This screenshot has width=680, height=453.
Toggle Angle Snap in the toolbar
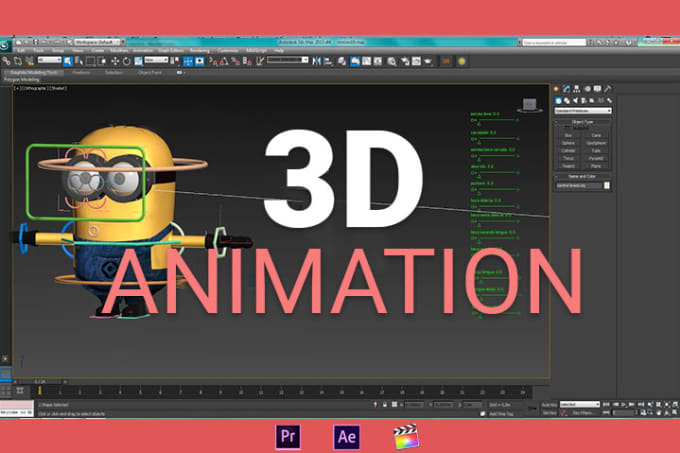click(224, 62)
